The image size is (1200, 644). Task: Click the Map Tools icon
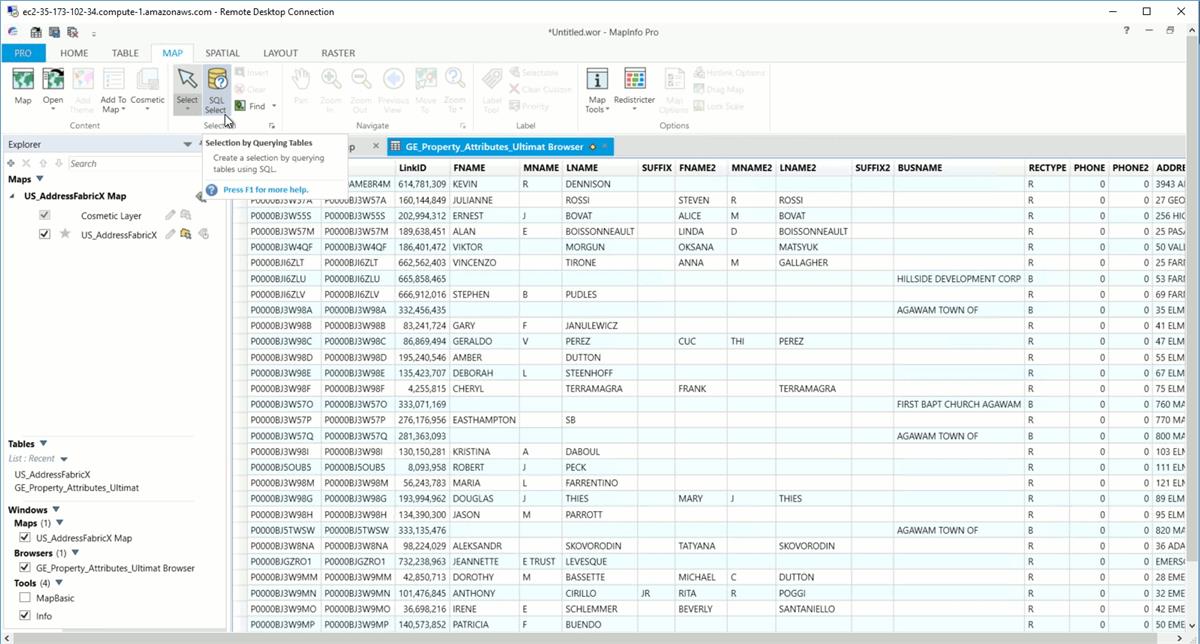click(597, 80)
